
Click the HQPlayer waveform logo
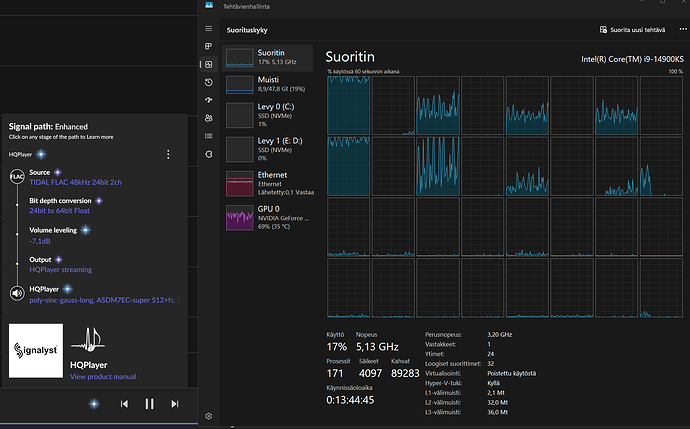[88, 340]
